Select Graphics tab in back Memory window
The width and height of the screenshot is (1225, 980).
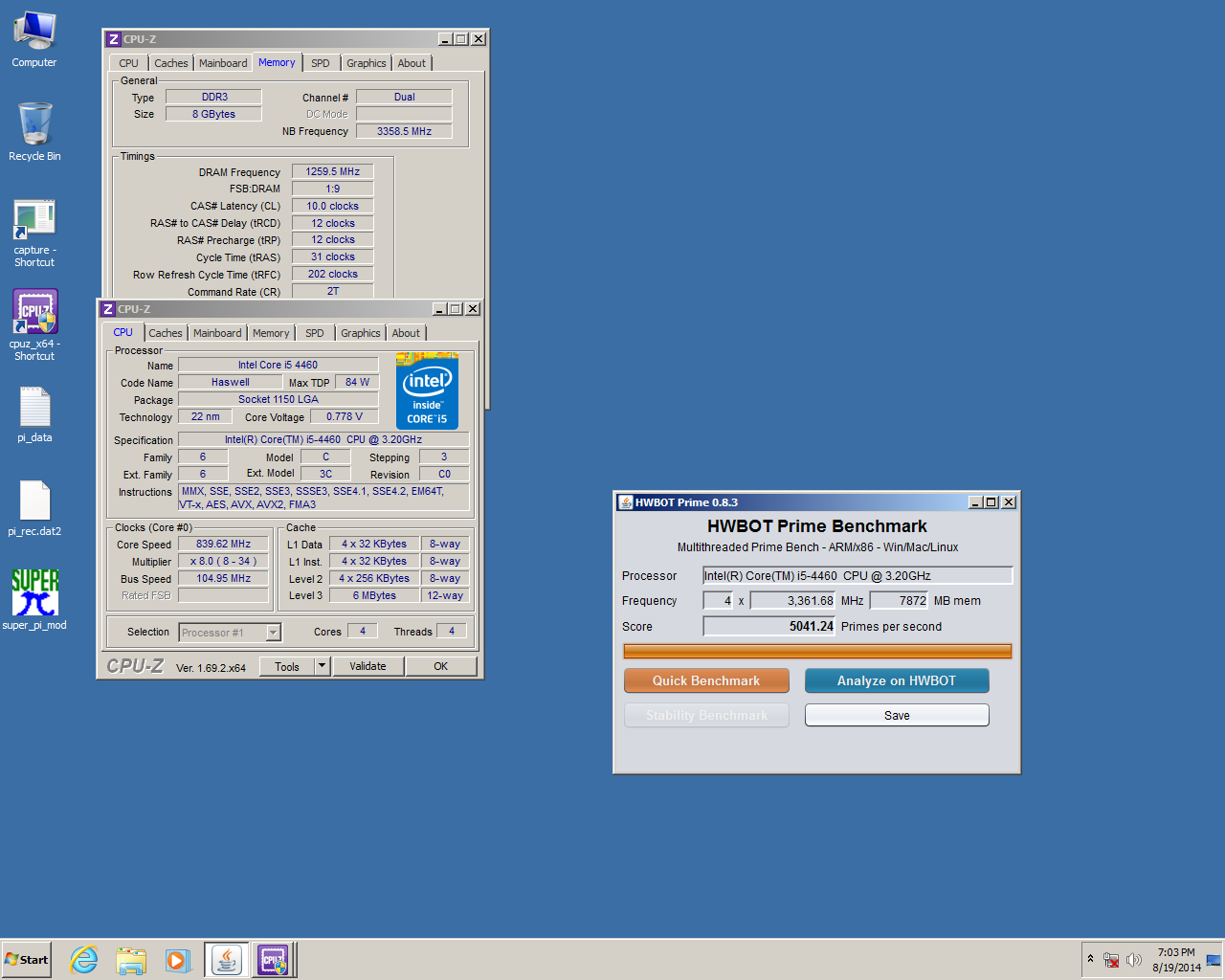tap(367, 63)
